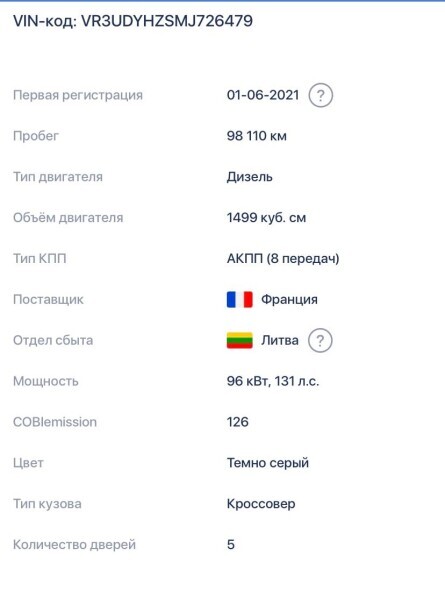Click the mileage value 98 110 км

point(257,136)
